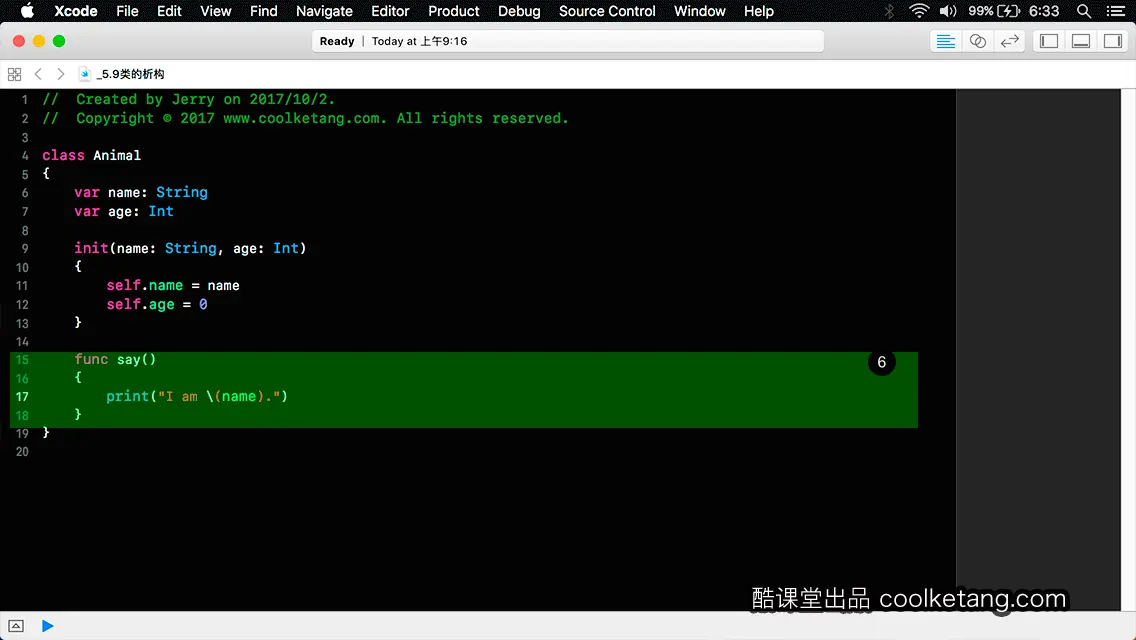The width and height of the screenshot is (1136, 640).
Task: Toggle the debug area with the bottom-left button
Action: pyautogui.click(x=16, y=626)
